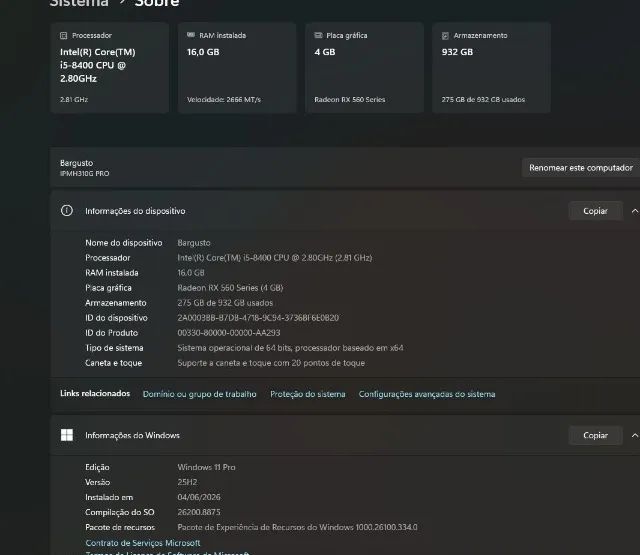The image size is (640, 555).
Task: Click RAM instalada value 16,0 GB row
Action: point(191,273)
